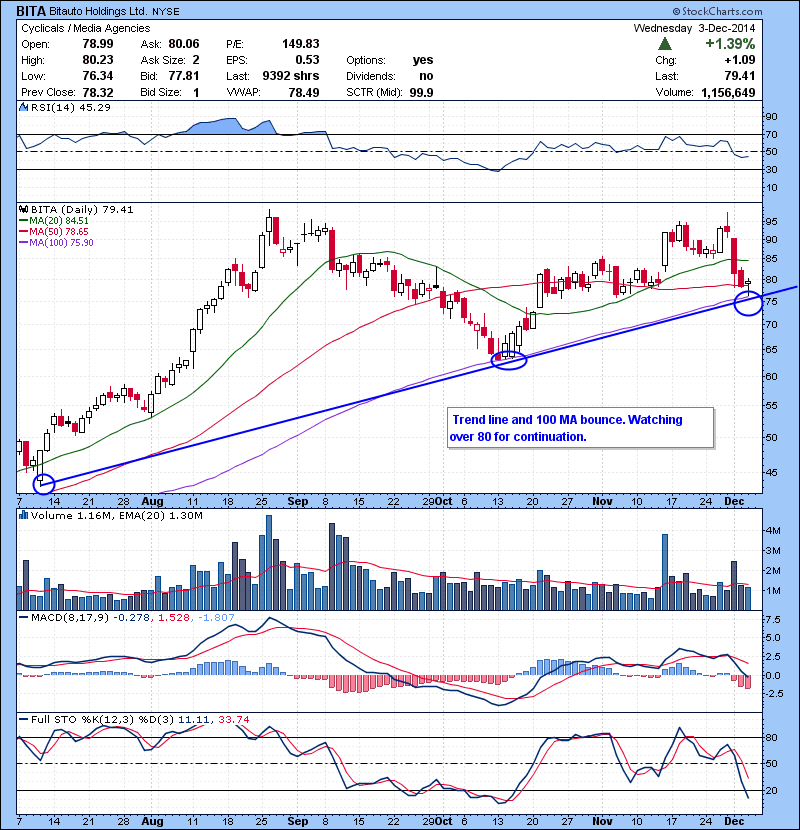This screenshot has width=800, height=830.
Task: Click the Ask price 80.06
Action: tap(184, 44)
